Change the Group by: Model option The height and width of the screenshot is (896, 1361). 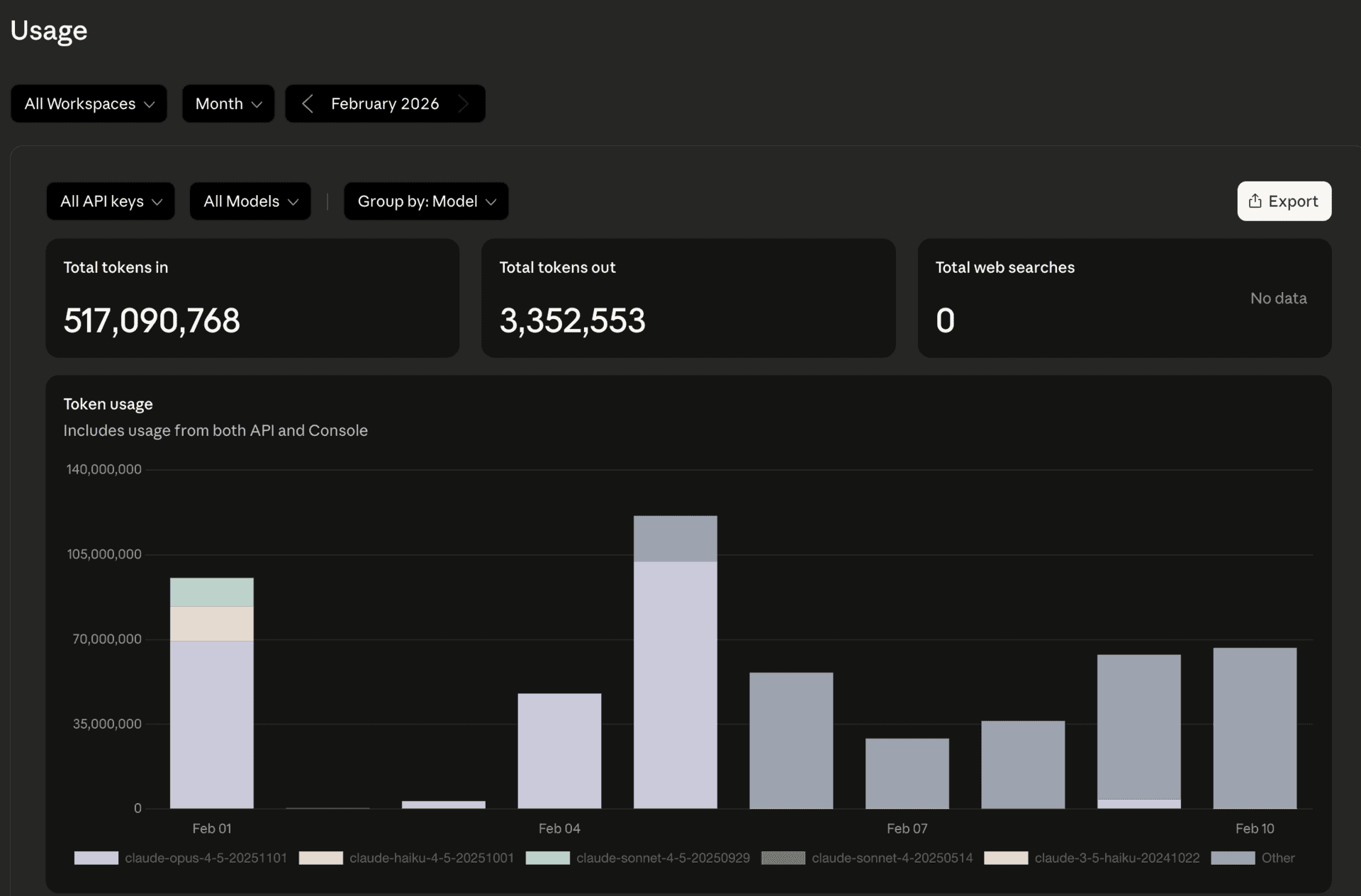426,201
